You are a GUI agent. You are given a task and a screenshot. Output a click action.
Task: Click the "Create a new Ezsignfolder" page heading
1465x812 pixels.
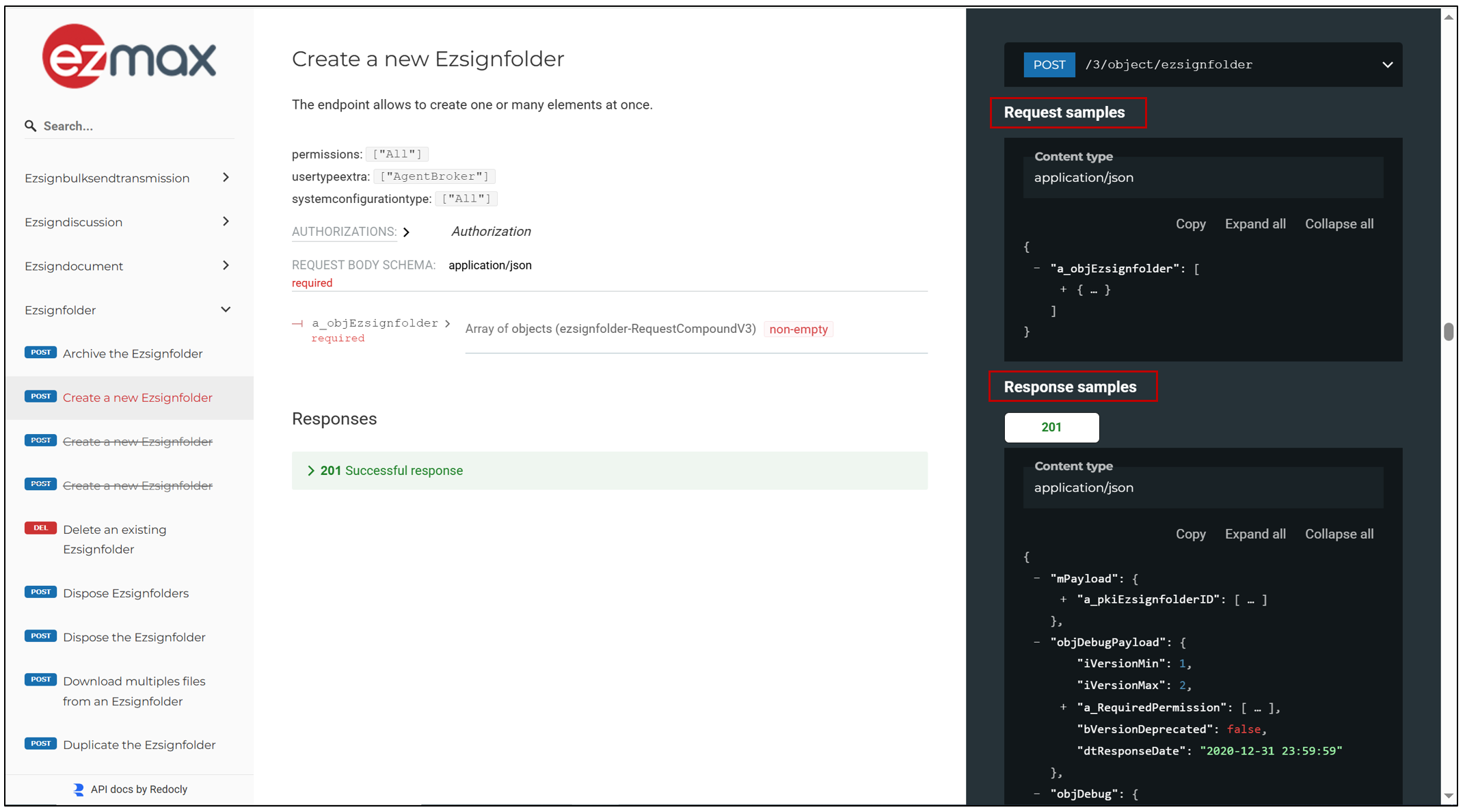tap(428, 59)
